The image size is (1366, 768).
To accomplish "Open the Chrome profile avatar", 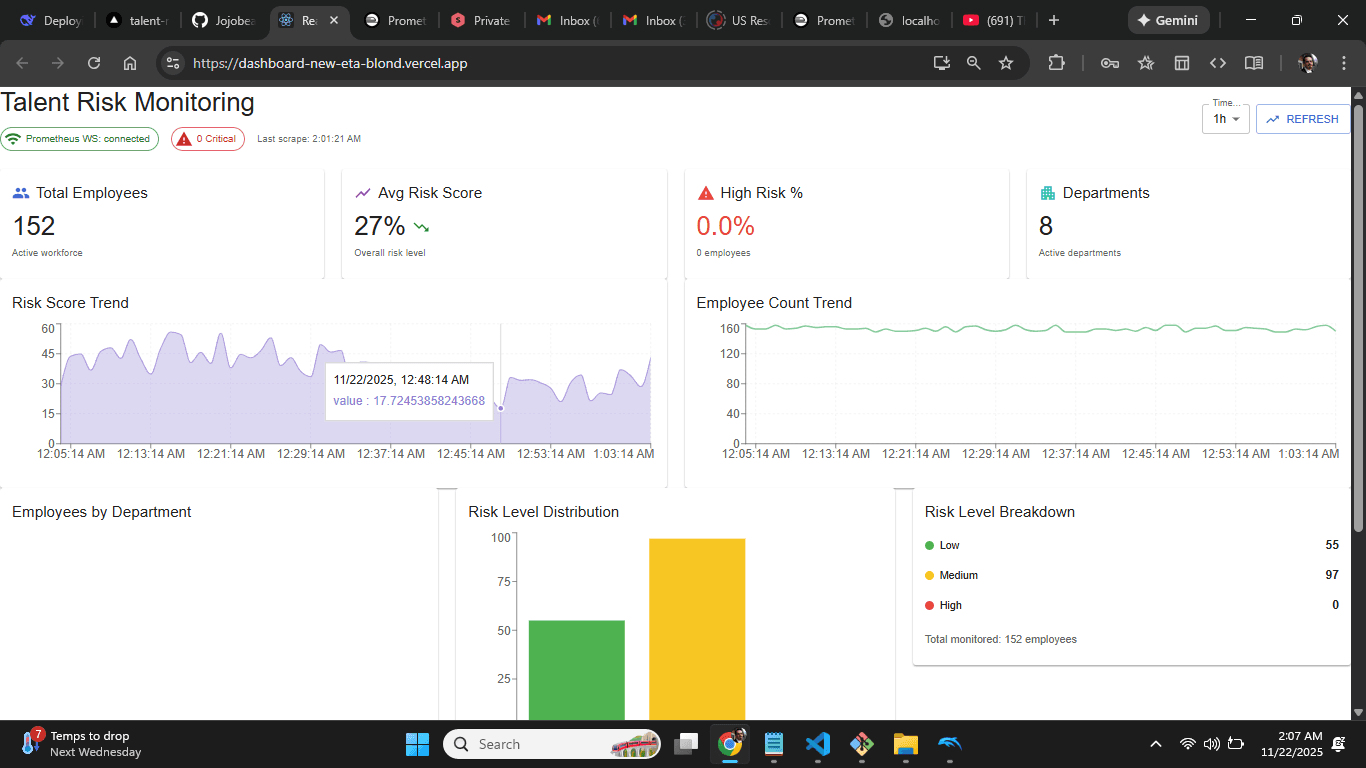I will [x=1307, y=62].
